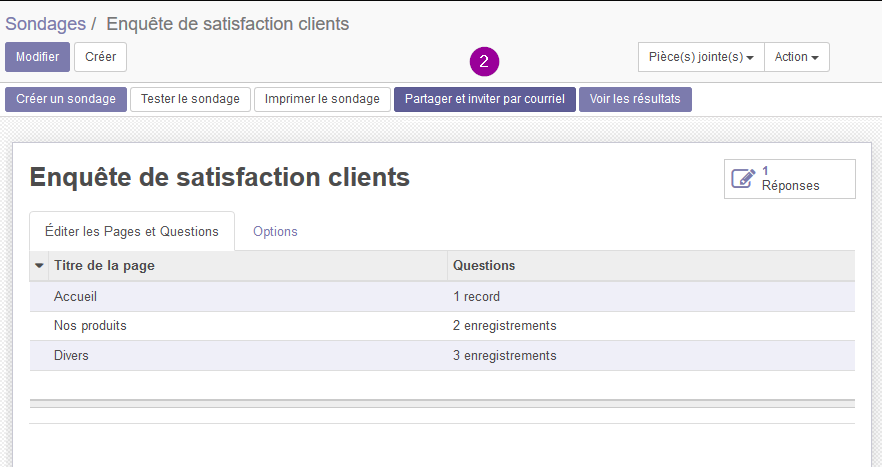Sort by Titre de la page column header
The width and height of the screenshot is (882, 467).
104,266
